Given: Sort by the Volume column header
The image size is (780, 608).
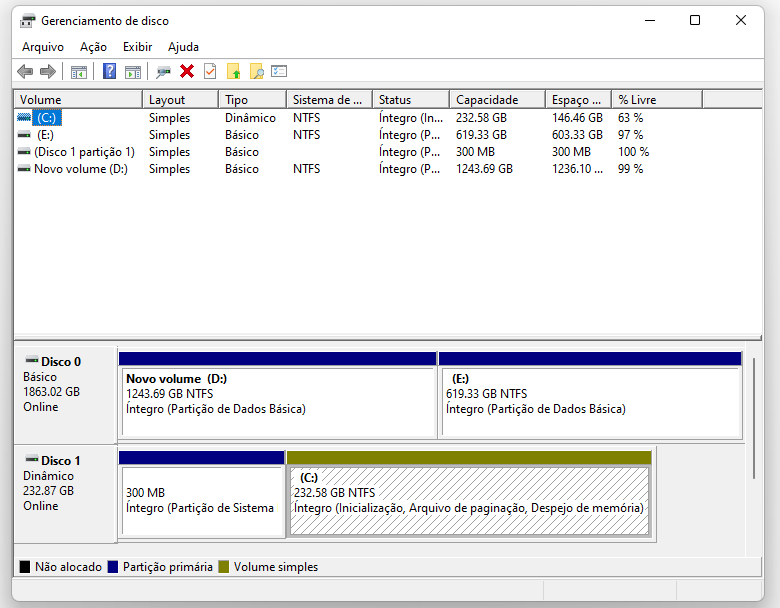Looking at the screenshot, I should [x=78, y=100].
